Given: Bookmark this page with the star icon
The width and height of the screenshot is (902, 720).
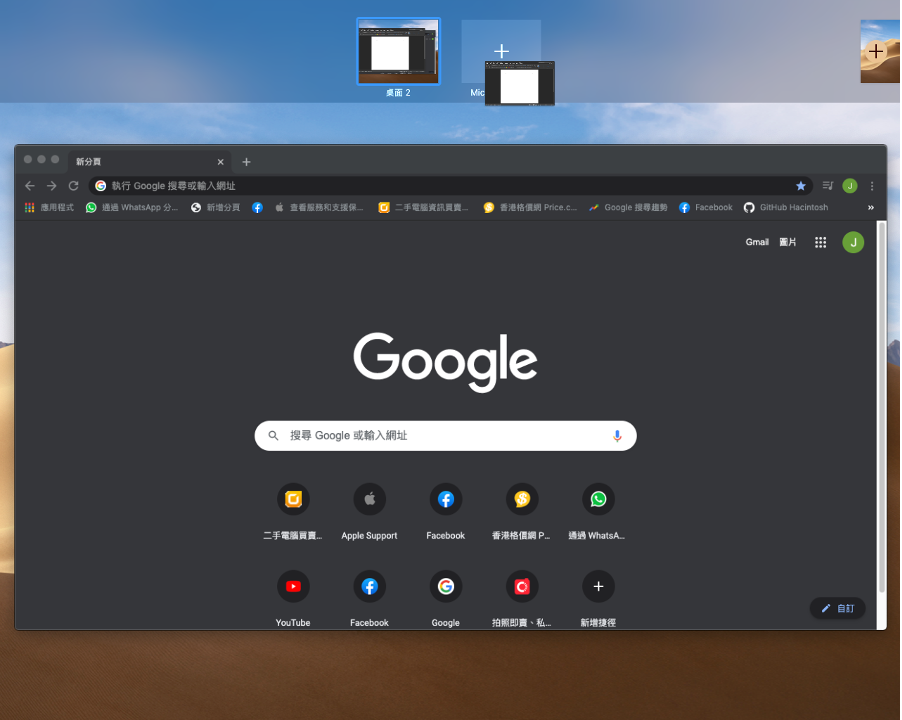Looking at the screenshot, I should pyautogui.click(x=800, y=186).
